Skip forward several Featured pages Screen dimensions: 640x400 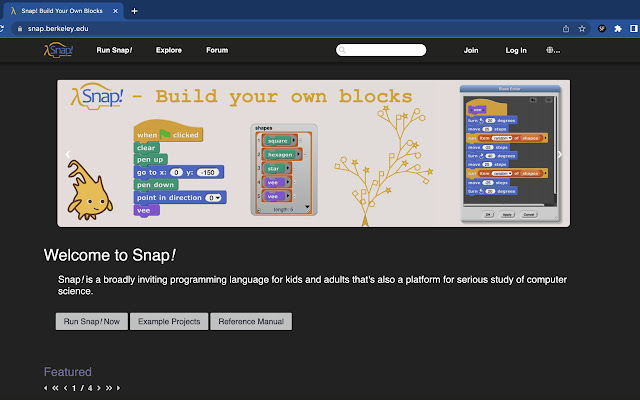click(x=109, y=388)
